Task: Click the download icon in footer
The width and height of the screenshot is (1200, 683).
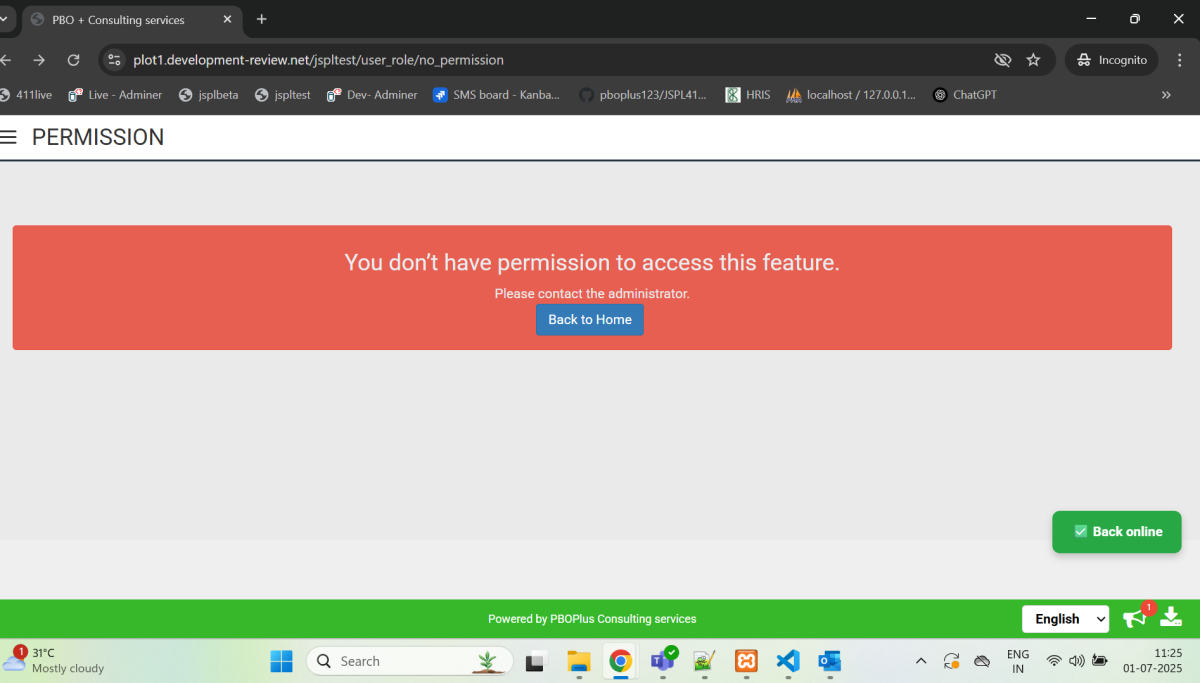Action: coord(1171,617)
